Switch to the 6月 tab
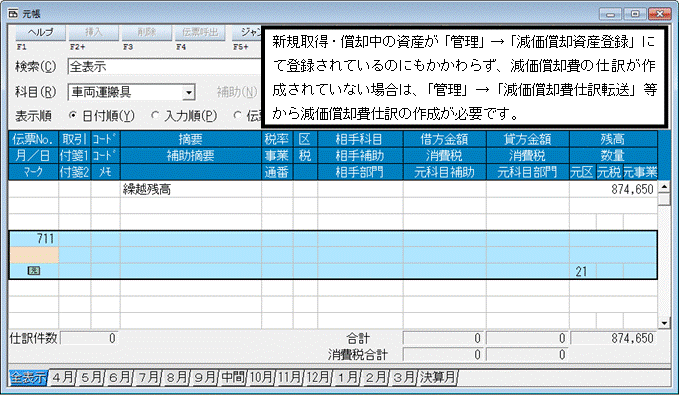The image size is (679, 396). pyautogui.click(x=119, y=377)
